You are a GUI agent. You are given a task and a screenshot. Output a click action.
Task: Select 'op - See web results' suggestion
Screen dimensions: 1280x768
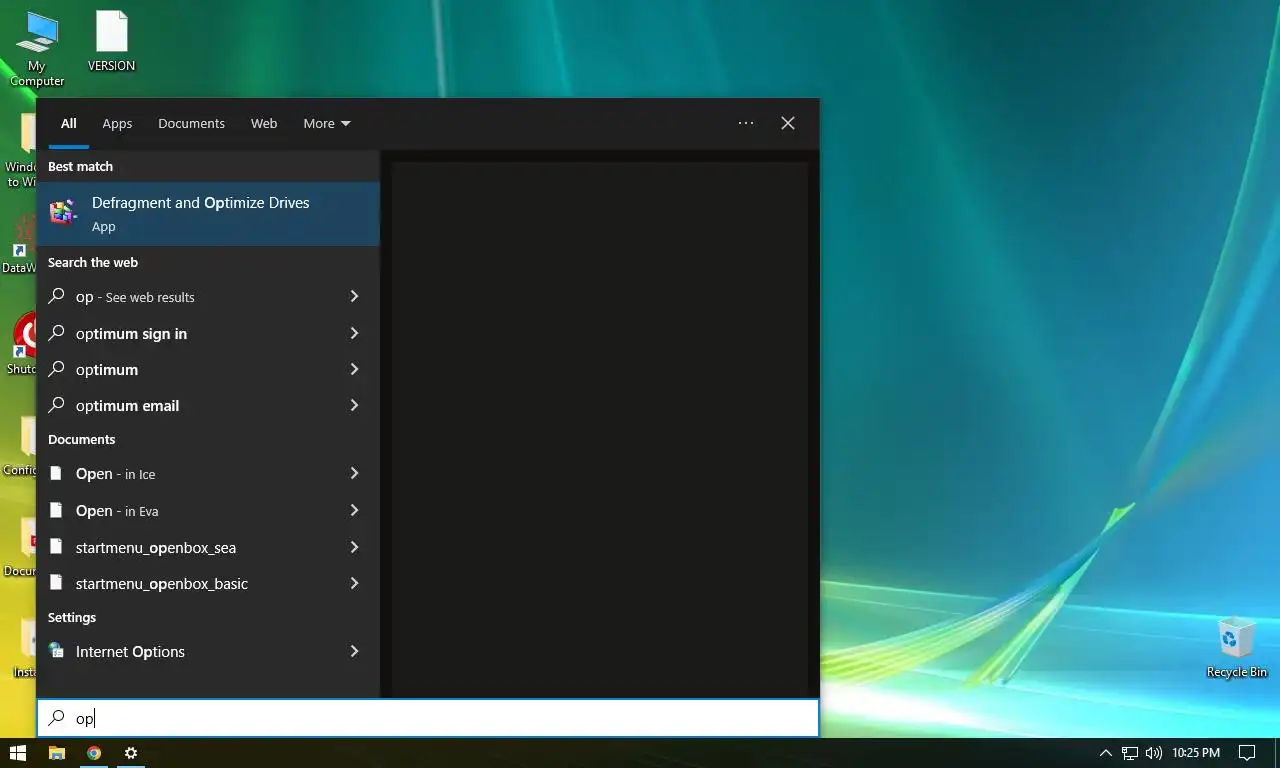[x=208, y=296]
